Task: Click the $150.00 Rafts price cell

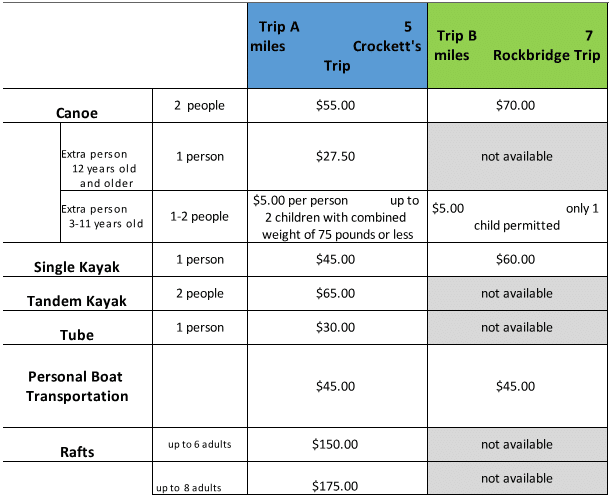Action: coord(337,444)
